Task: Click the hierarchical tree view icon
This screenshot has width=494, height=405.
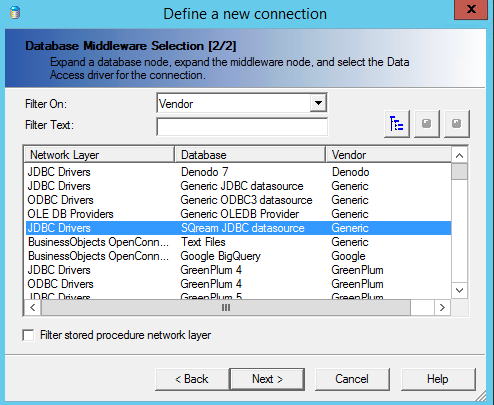Action: tap(397, 124)
